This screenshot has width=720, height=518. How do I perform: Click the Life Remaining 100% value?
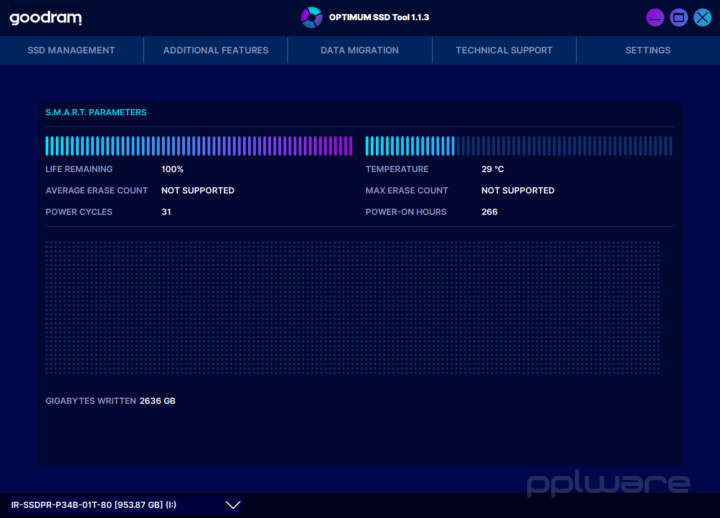click(x=172, y=169)
